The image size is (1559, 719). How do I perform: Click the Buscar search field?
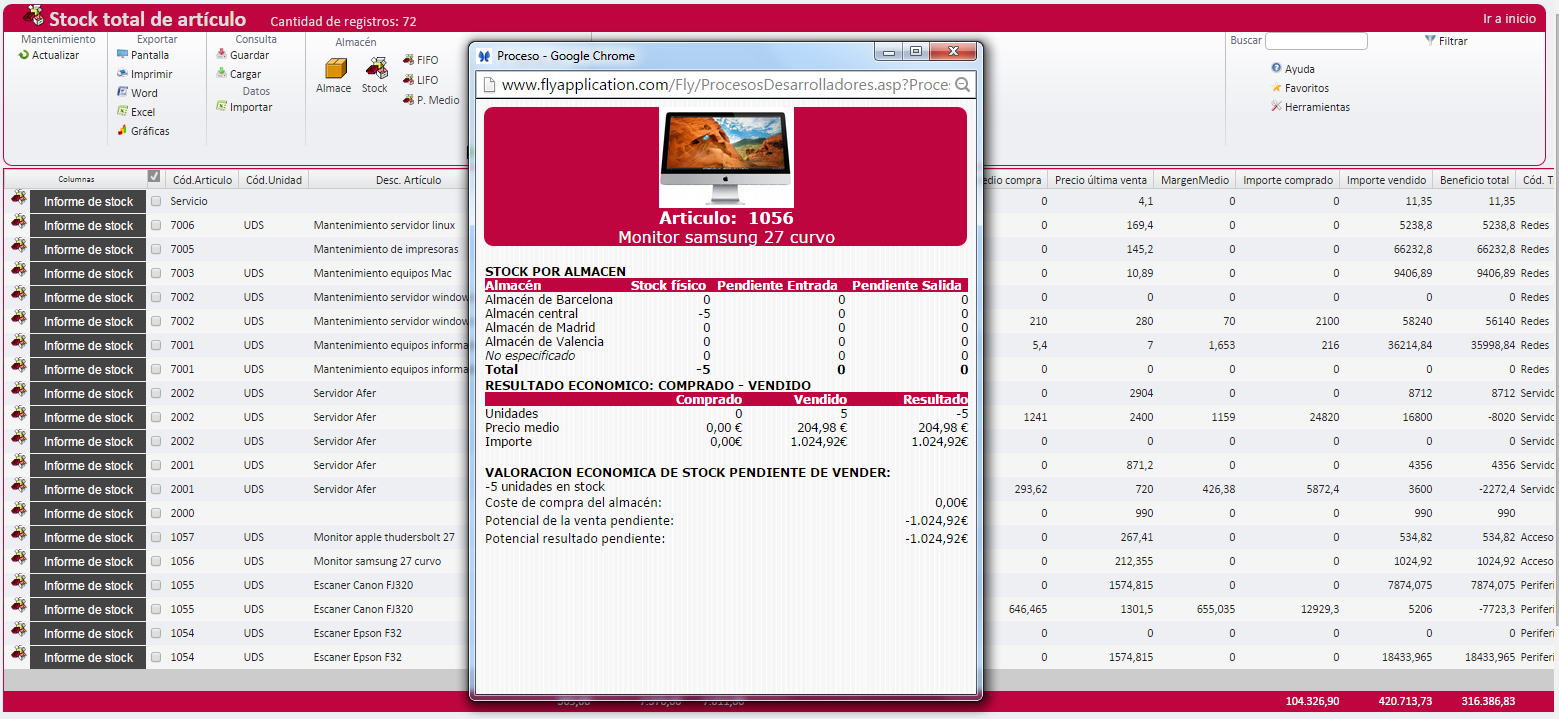coord(1315,41)
